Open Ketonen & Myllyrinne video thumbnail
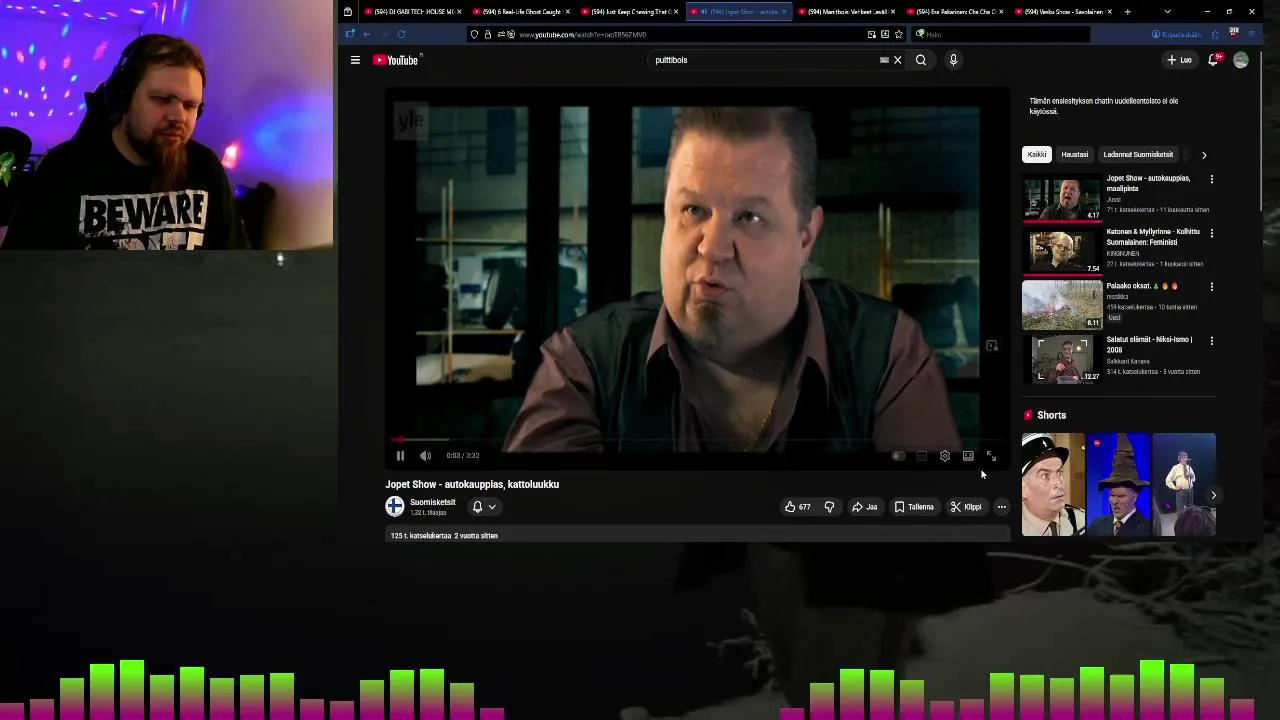 coord(1061,252)
